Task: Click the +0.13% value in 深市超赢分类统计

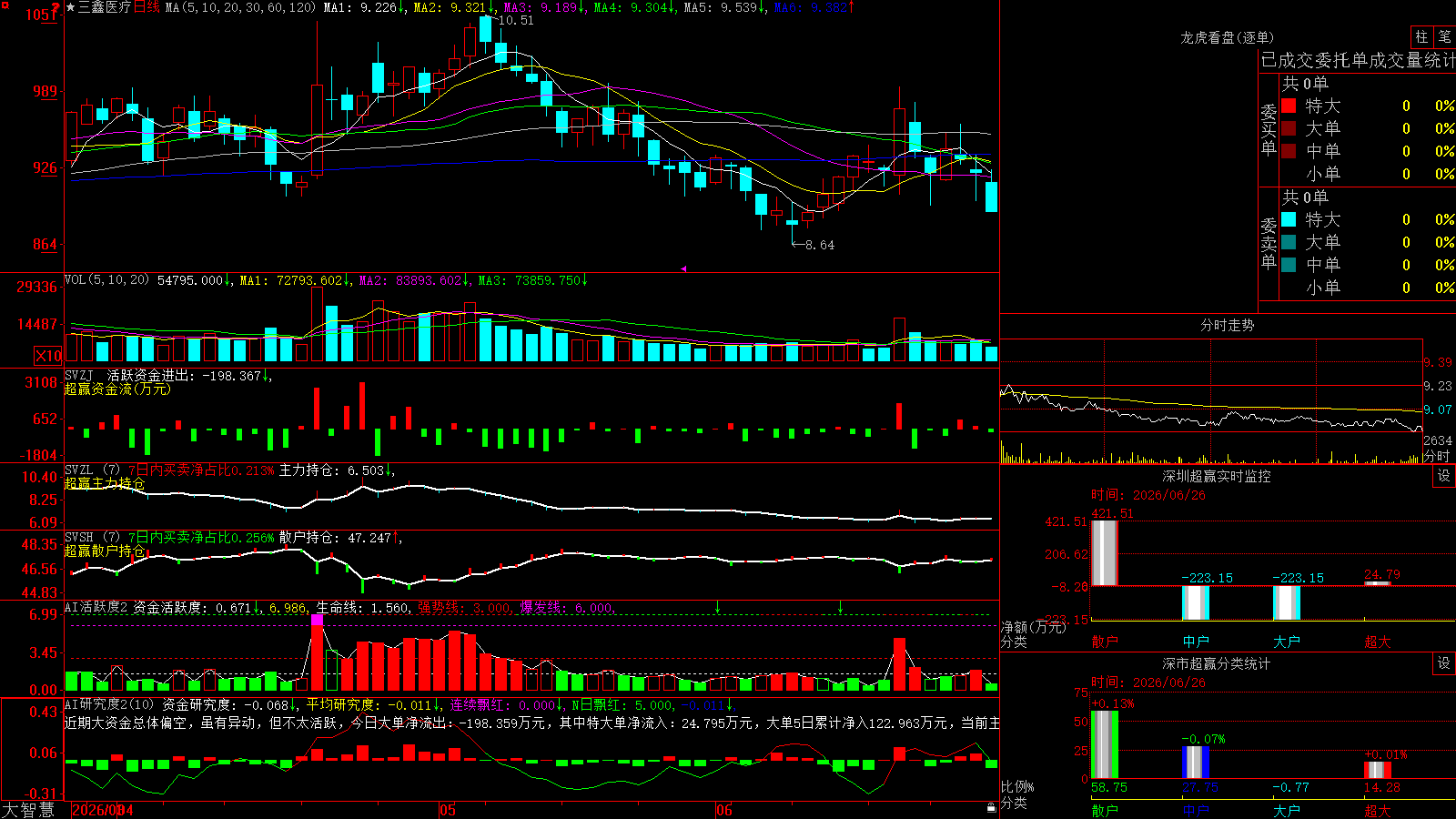Action: [x=1113, y=703]
